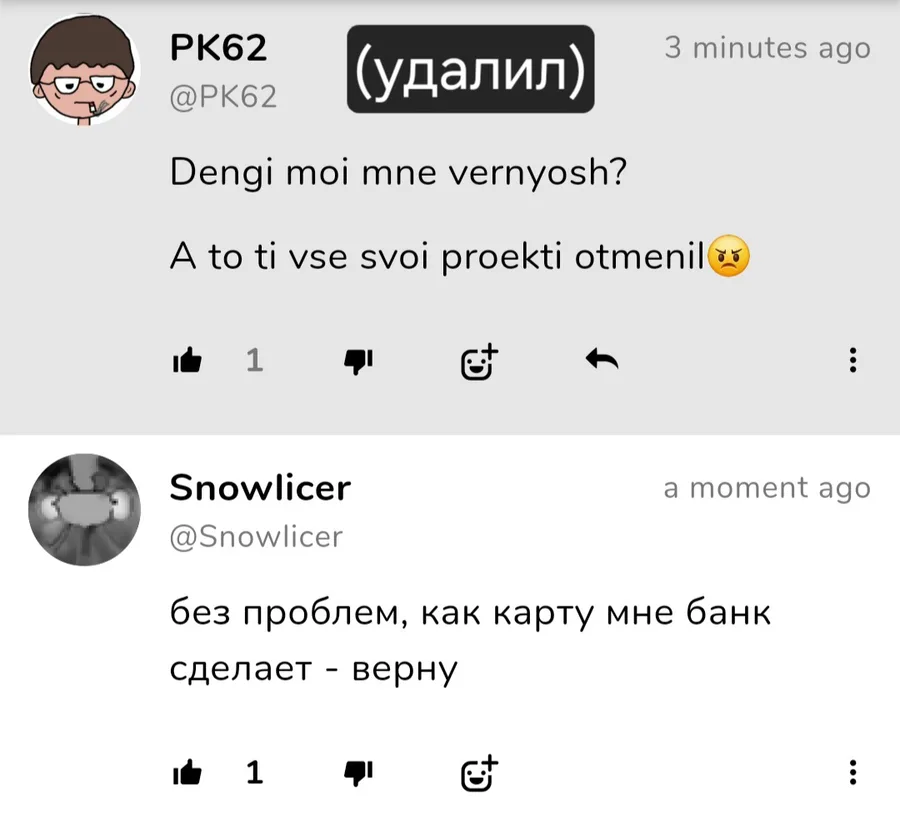Add emoji reaction to PK62's comment
This screenshot has height=833, width=900.
coord(479,362)
